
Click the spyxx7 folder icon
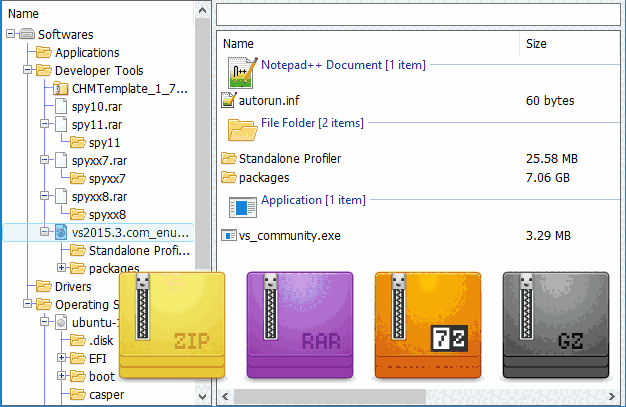[77, 178]
